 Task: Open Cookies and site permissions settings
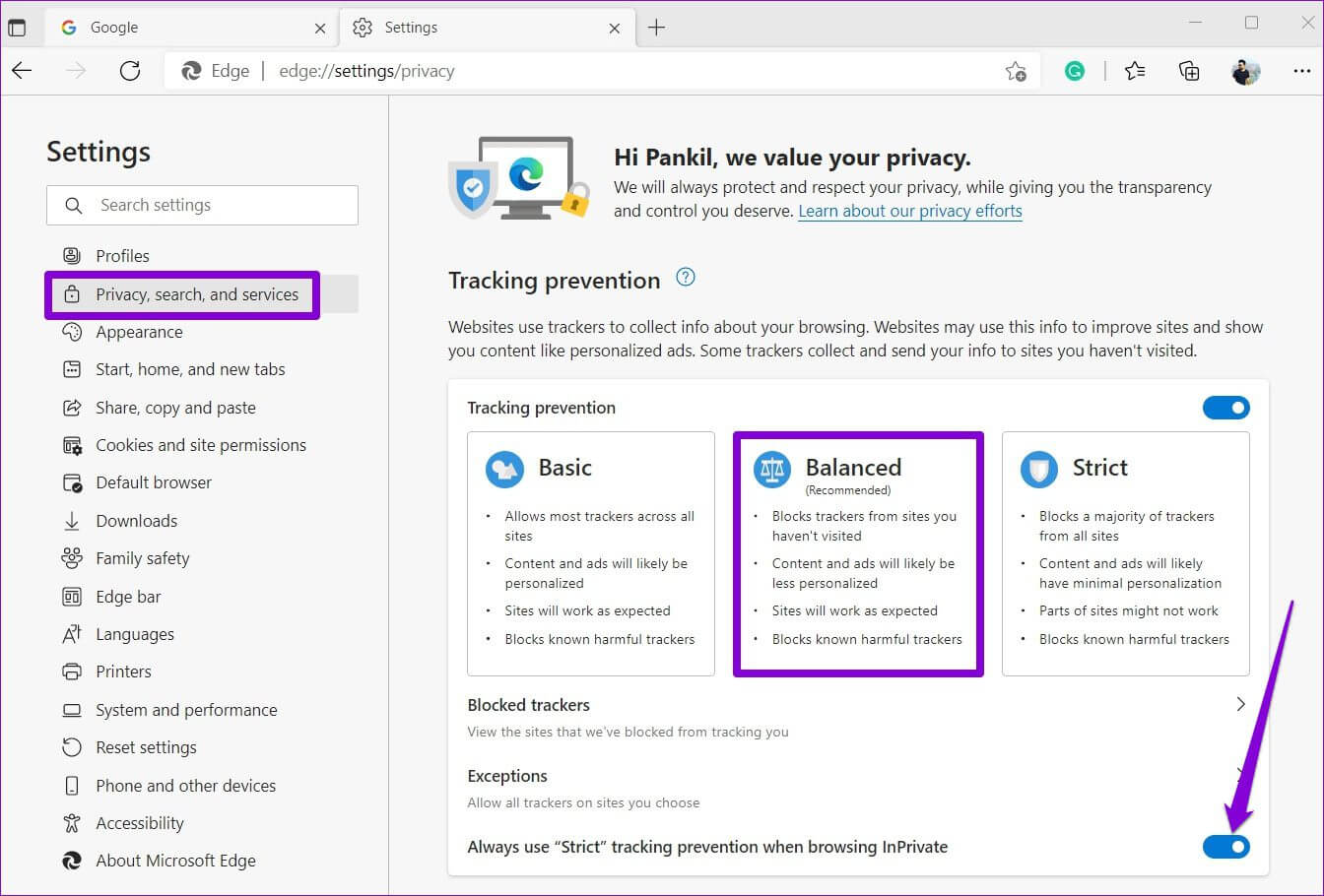[202, 445]
